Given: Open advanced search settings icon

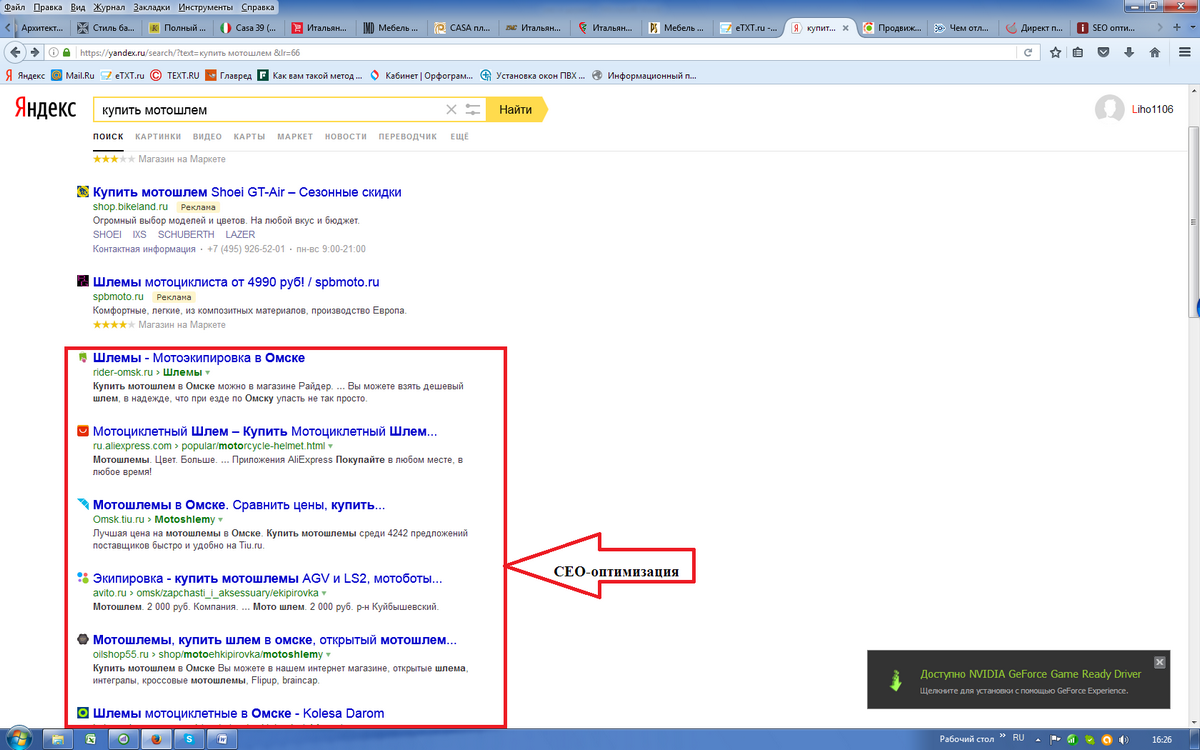Looking at the screenshot, I should (474, 110).
